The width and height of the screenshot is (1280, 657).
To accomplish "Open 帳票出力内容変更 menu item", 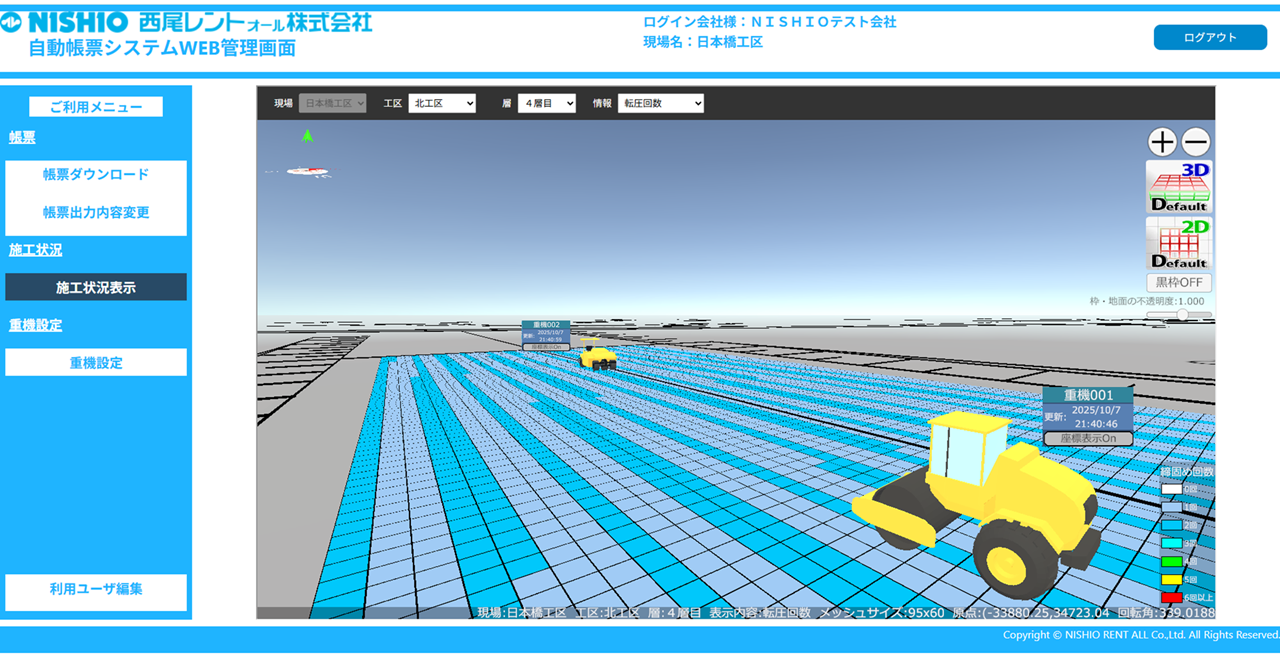I will click(96, 212).
